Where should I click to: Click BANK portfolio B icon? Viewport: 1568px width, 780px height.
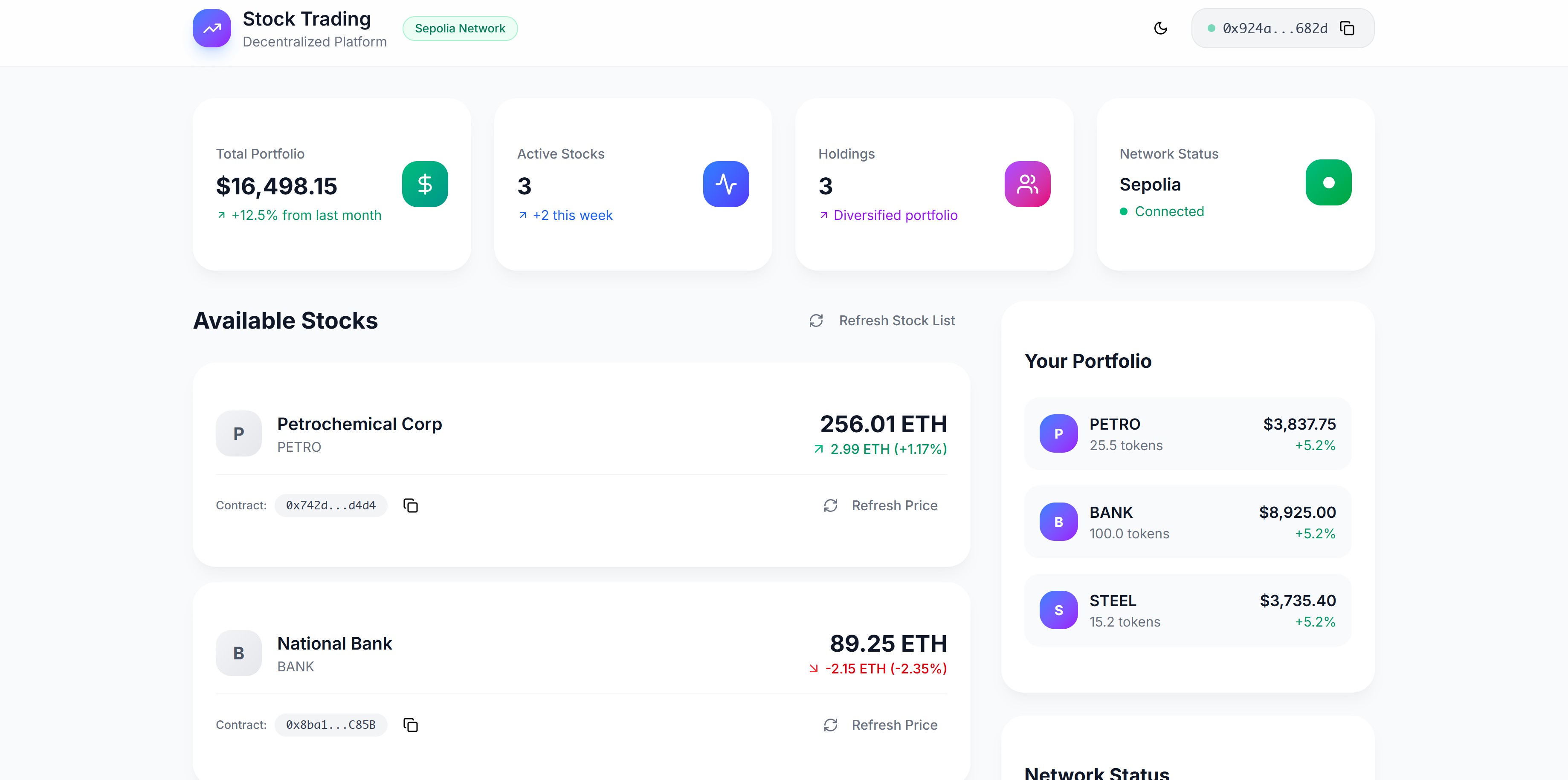point(1058,522)
